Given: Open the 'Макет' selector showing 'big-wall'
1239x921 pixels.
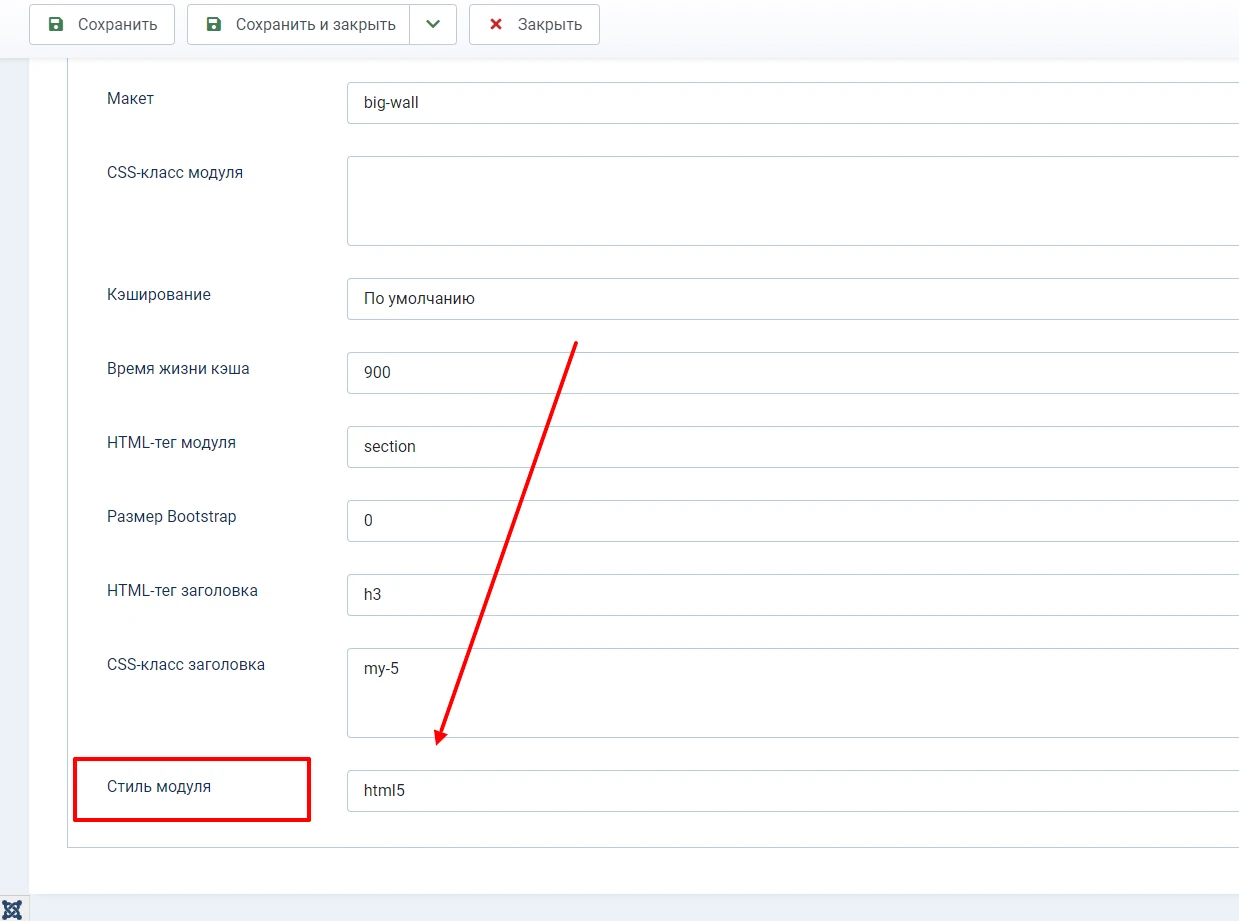Looking at the screenshot, I should click(x=700, y=103).
